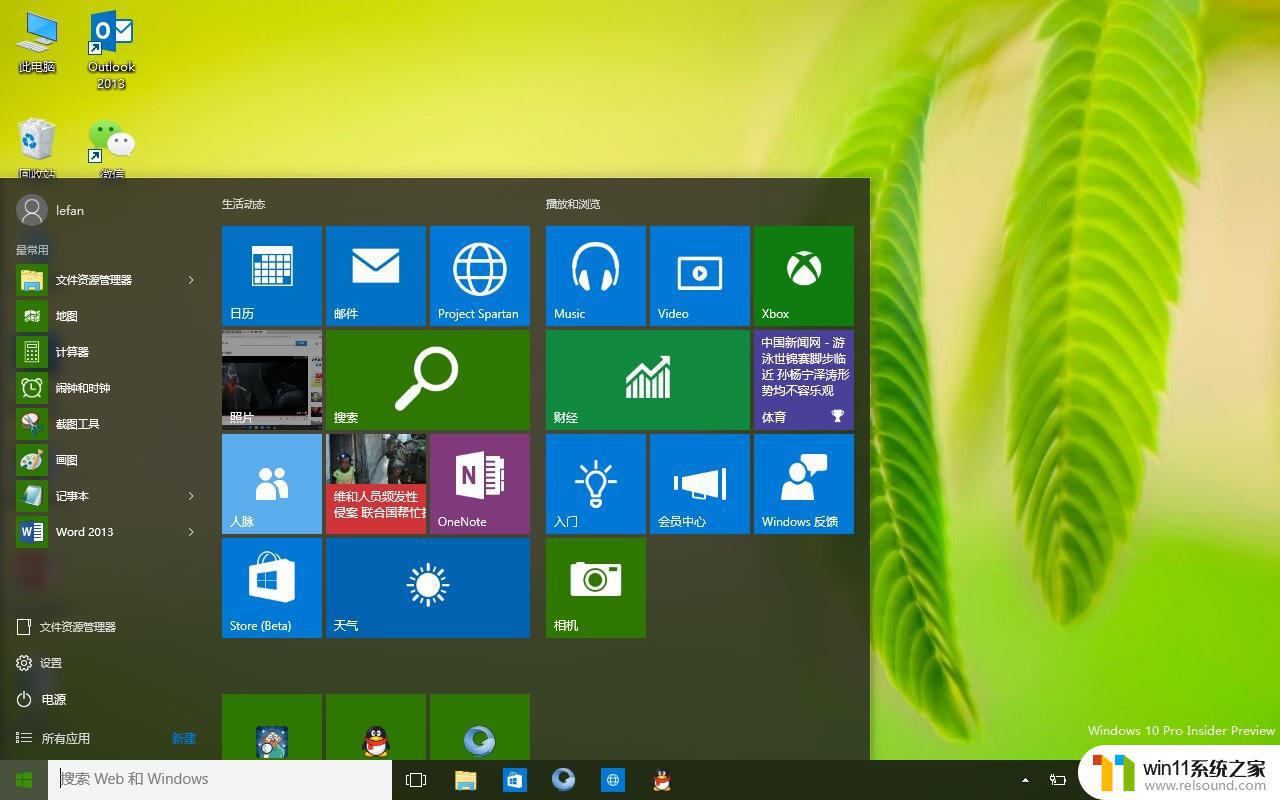The width and height of the screenshot is (1280, 800).
Task: Open the news tile about 联合国
Action: point(376,484)
